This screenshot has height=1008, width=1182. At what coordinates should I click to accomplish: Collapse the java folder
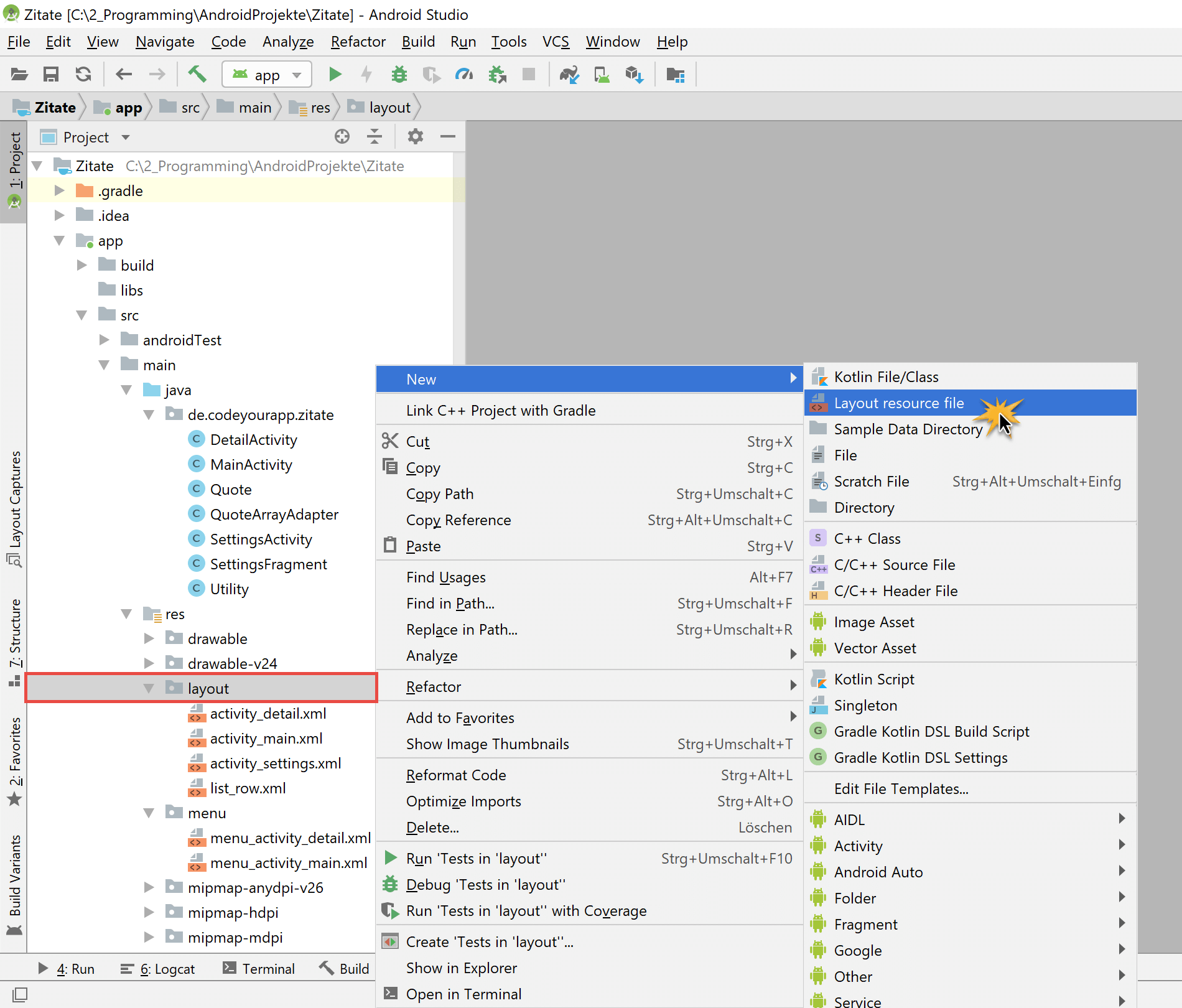(x=127, y=390)
